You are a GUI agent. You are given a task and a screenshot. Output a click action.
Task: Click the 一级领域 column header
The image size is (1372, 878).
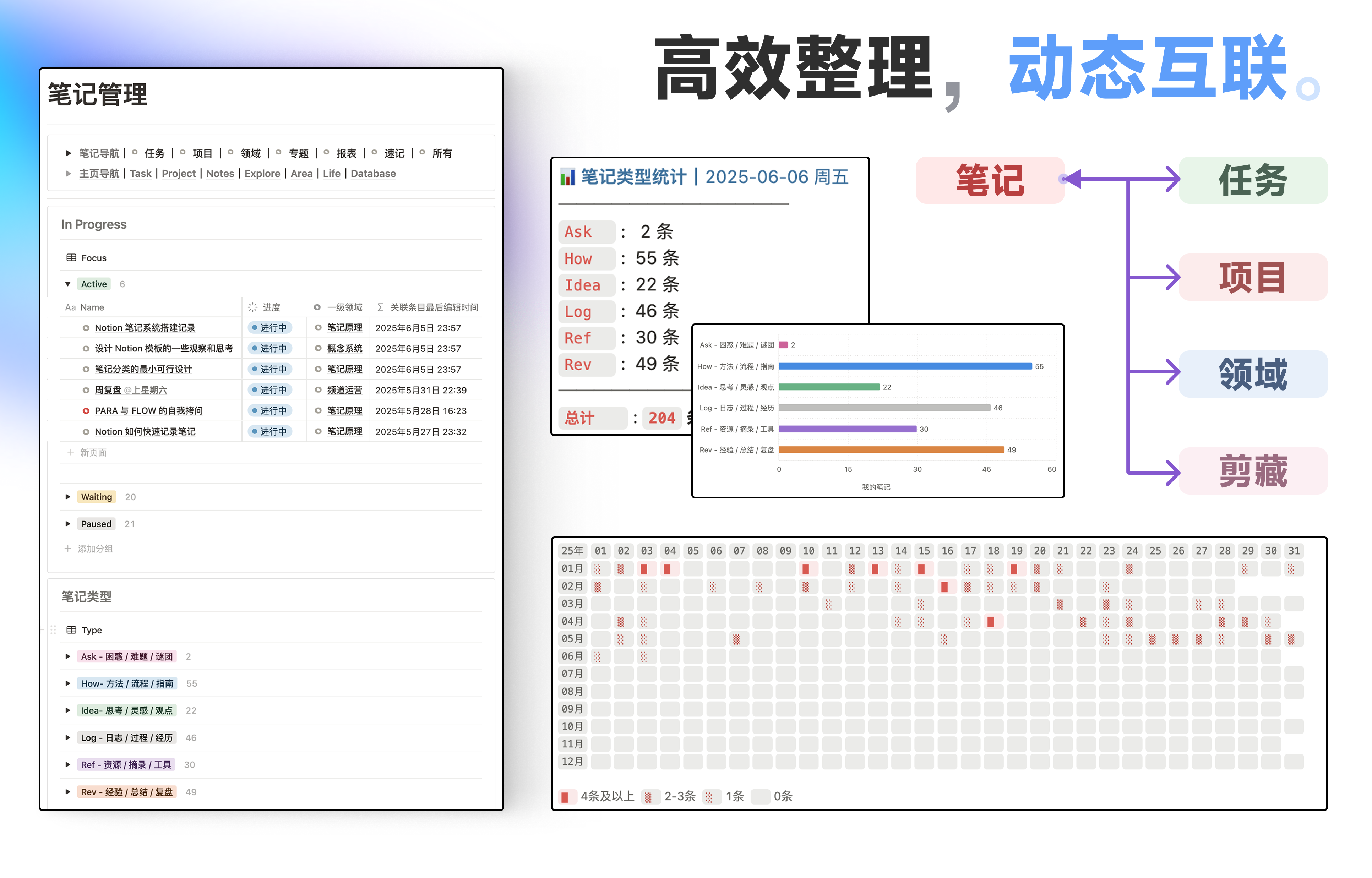click(x=338, y=307)
